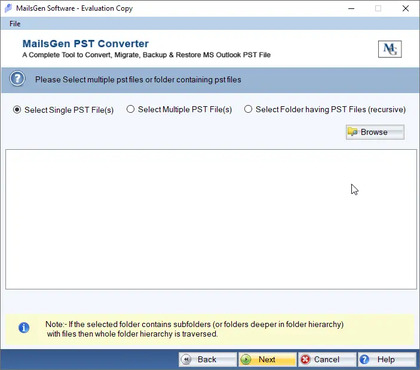Open the File menu
The height and width of the screenshot is (370, 420).
point(15,24)
